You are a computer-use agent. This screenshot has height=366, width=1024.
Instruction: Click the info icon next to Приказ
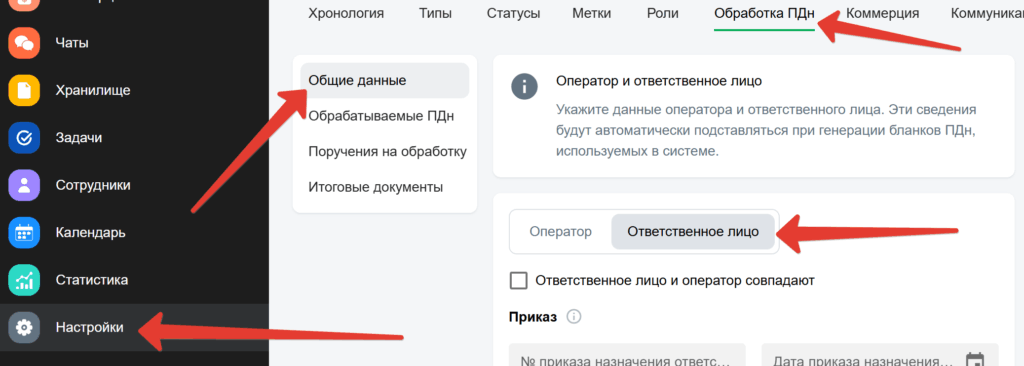[x=574, y=317]
